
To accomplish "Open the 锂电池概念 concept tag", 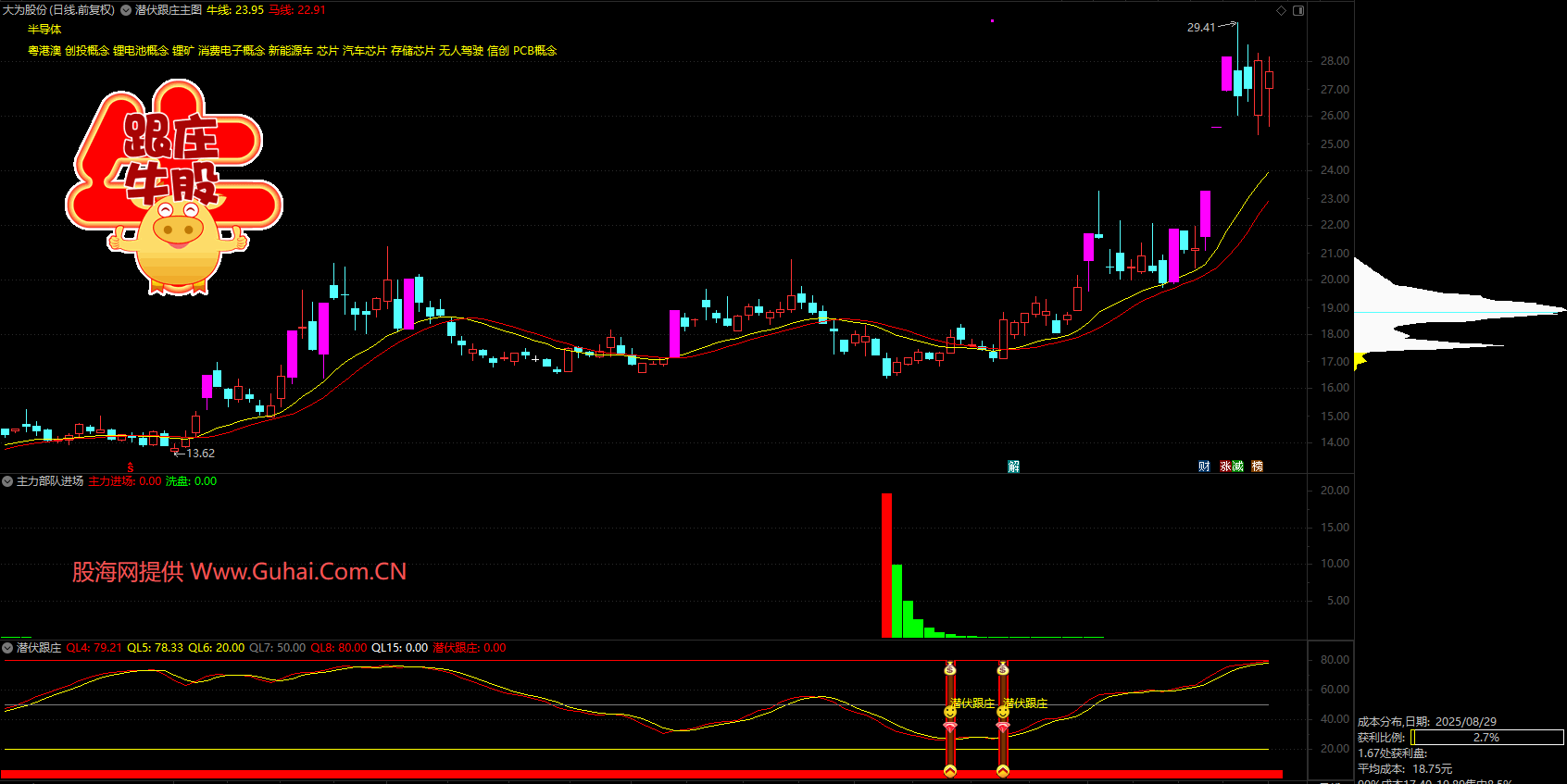I will (x=141, y=51).
